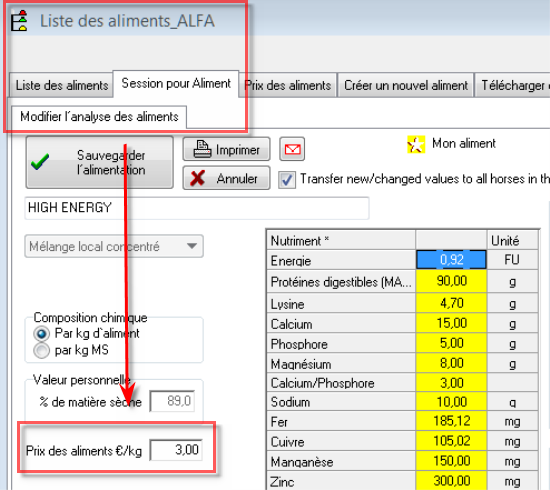
Task: Click the HIGH ENERGY name field
Action: pyautogui.click(x=197, y=208)
